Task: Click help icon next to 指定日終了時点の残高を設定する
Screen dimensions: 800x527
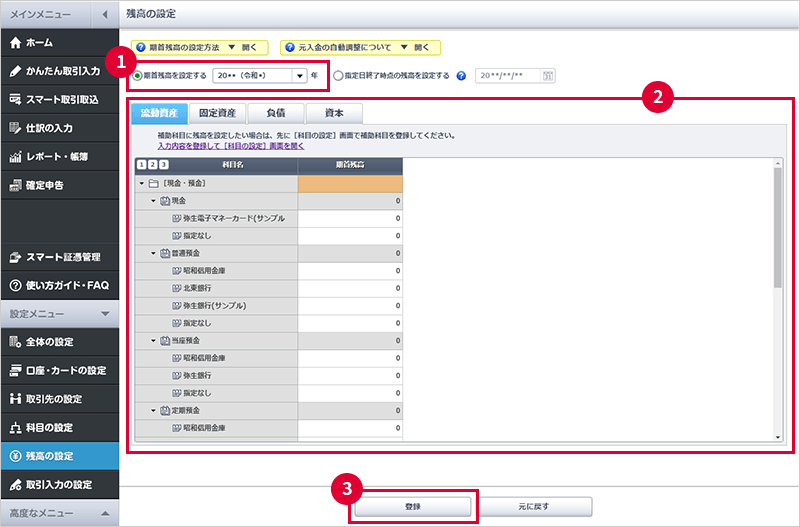Action: coord(461,75)
